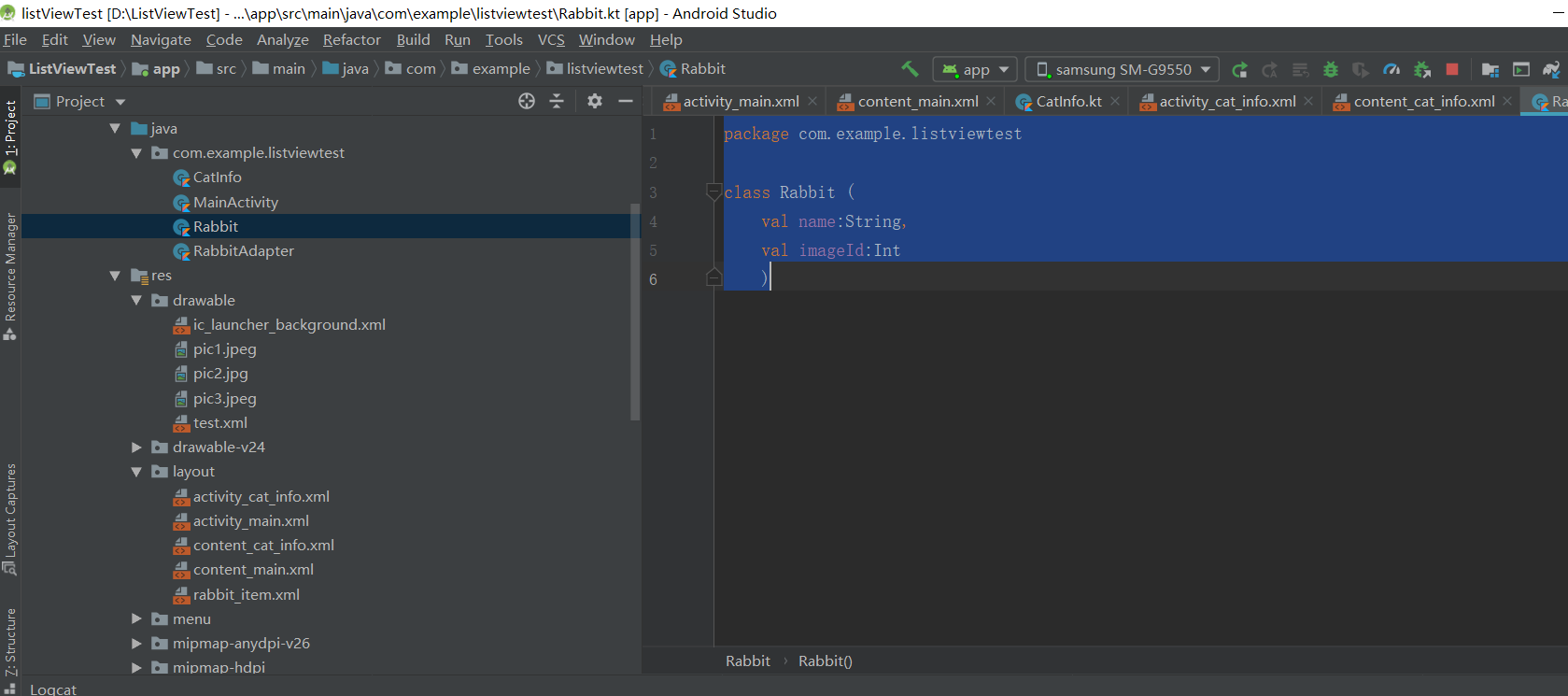Viewport: 1568px width, 696px height.
Task: Close the activity_main.xml tab
Action: (x=812, y=101)
